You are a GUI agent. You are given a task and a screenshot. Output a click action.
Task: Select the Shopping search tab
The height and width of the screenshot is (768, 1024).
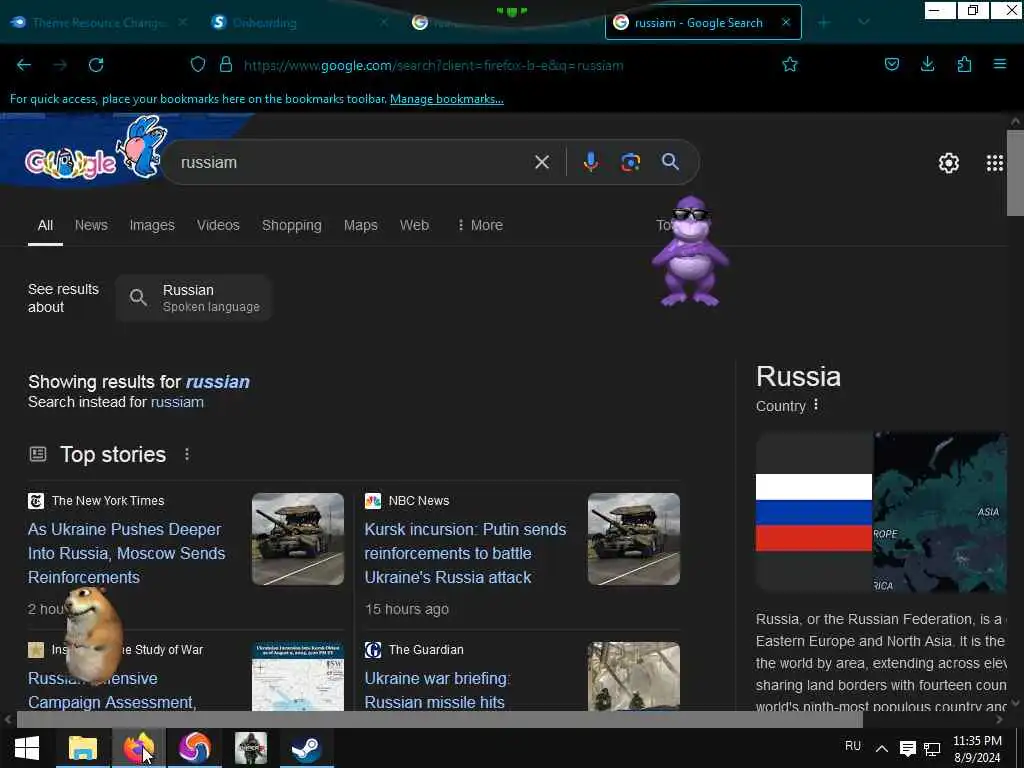pyautogui.click(x=292, y=225)
